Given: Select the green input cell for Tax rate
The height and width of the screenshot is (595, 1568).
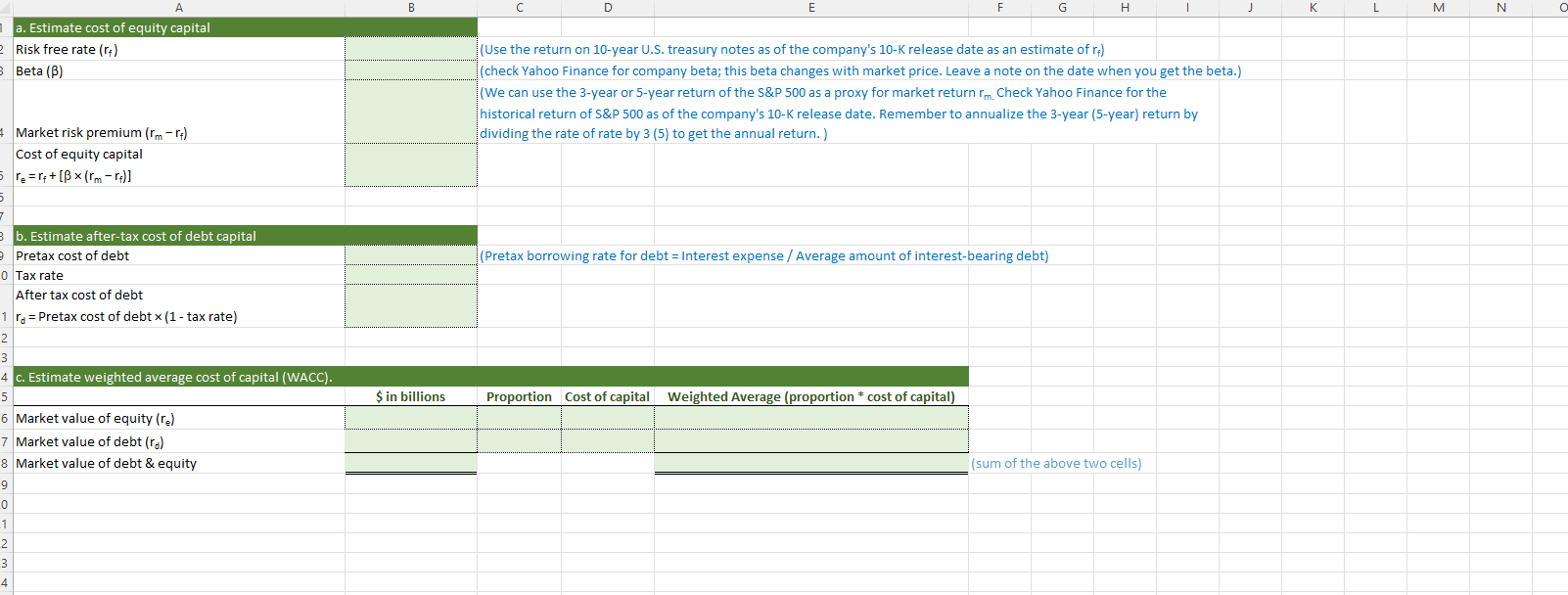Looking at the screenshot, I should pos(411,275).
